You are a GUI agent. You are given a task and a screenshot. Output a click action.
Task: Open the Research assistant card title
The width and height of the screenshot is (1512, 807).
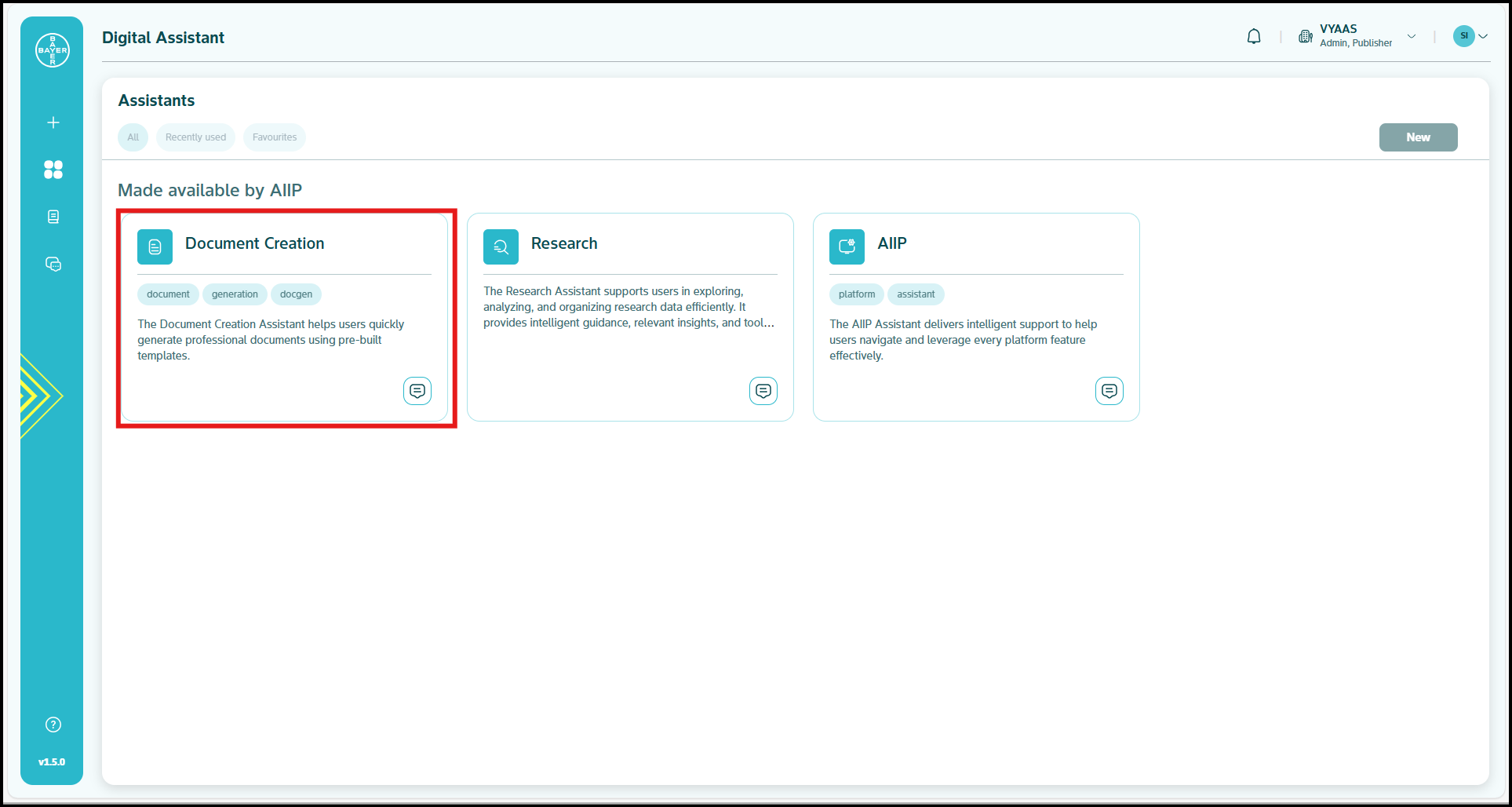click(564, 243)
